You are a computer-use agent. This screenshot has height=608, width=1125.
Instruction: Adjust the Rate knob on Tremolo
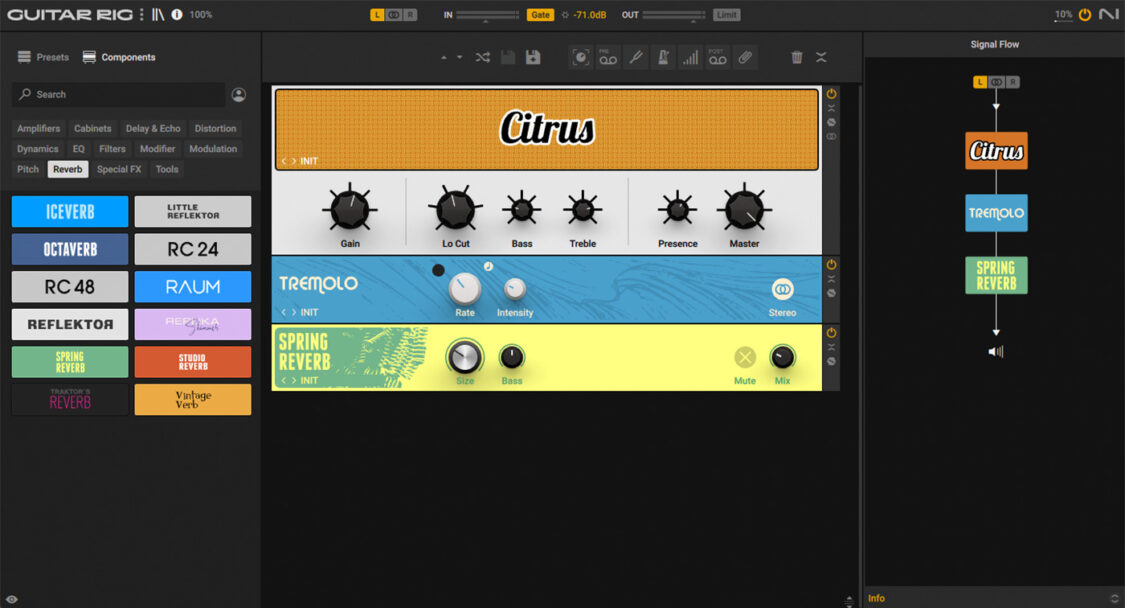click(x=465, y=288)
